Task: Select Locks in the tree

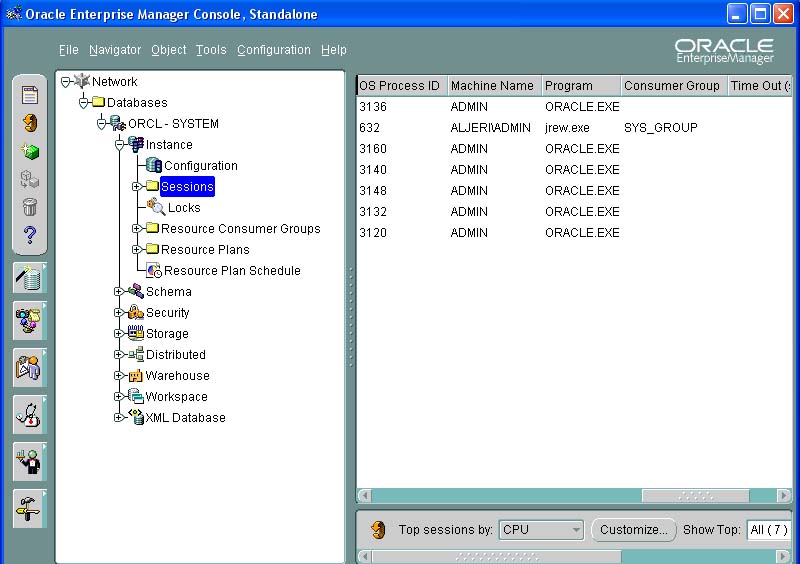Action: [x=184, y=208]
